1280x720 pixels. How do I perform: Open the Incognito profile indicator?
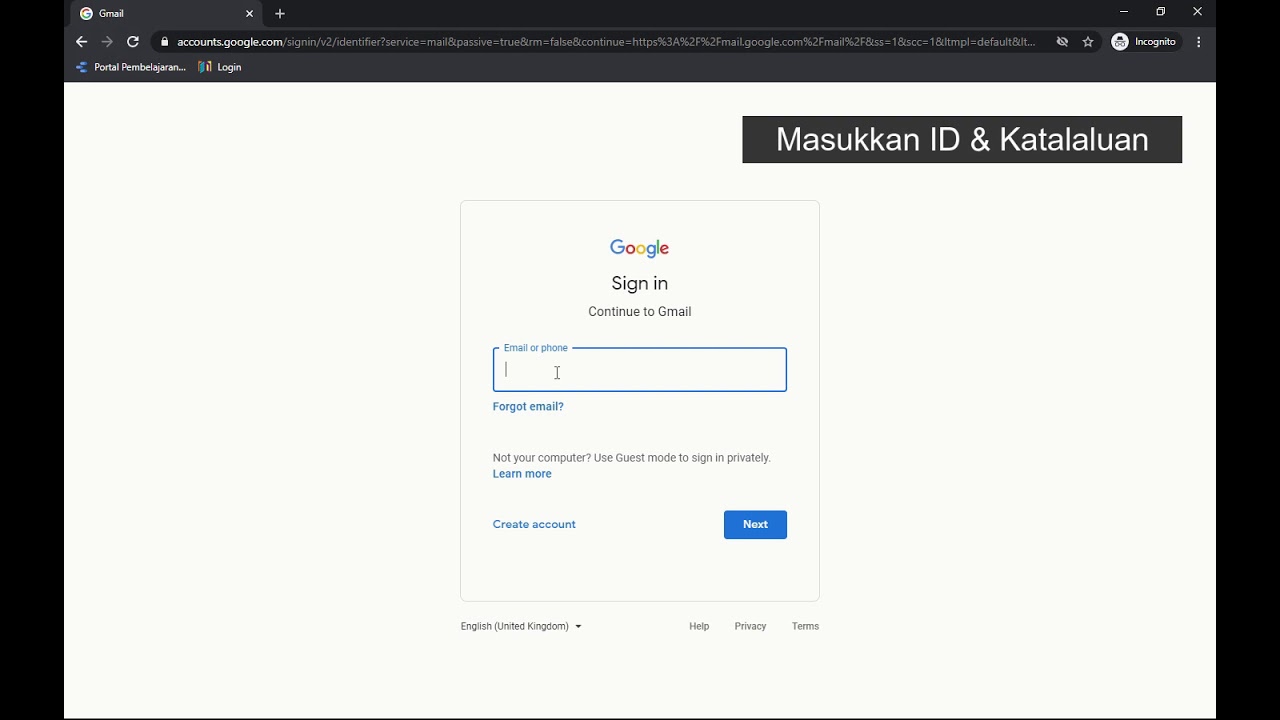point(1145,42)
